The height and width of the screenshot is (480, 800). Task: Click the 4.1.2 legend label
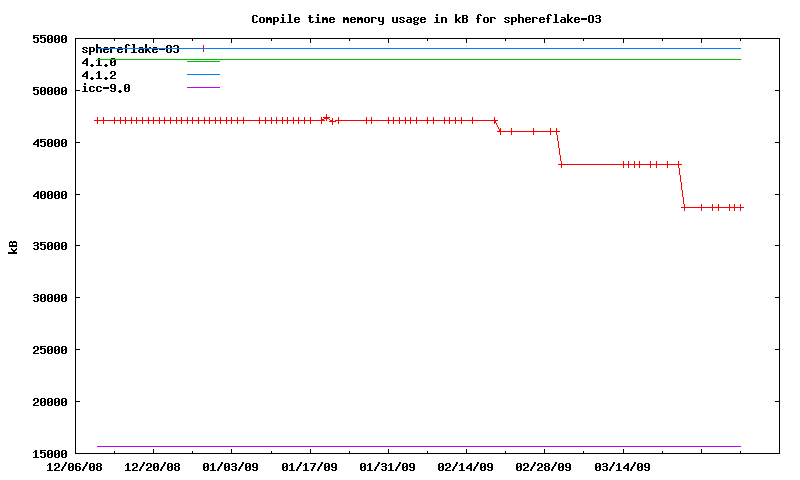(99, 75)
